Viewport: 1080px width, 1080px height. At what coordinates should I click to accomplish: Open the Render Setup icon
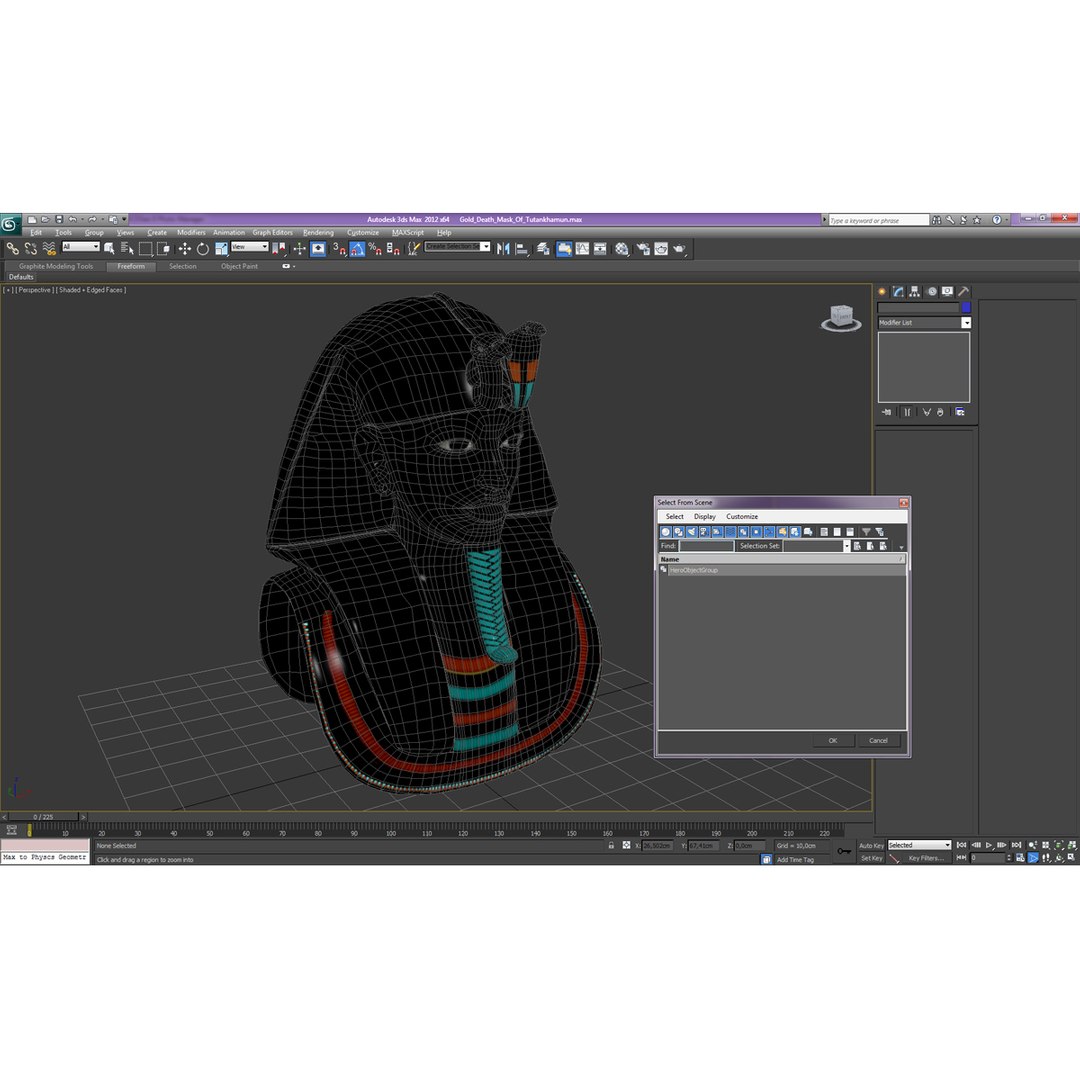point(643,249)
